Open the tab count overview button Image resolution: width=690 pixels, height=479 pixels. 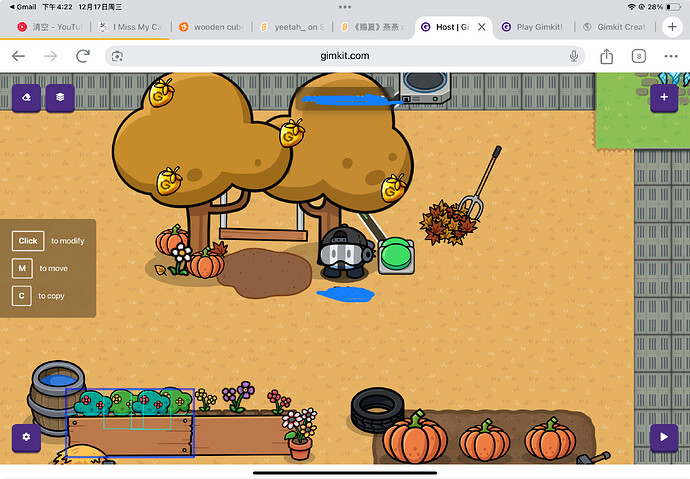coord(638,56)
